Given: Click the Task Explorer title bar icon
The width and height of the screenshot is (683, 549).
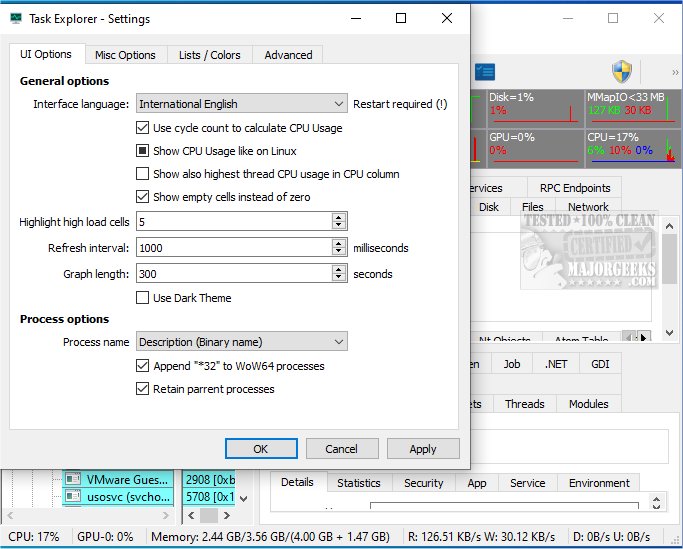Looking at the screenshot, I should [15, 18].
